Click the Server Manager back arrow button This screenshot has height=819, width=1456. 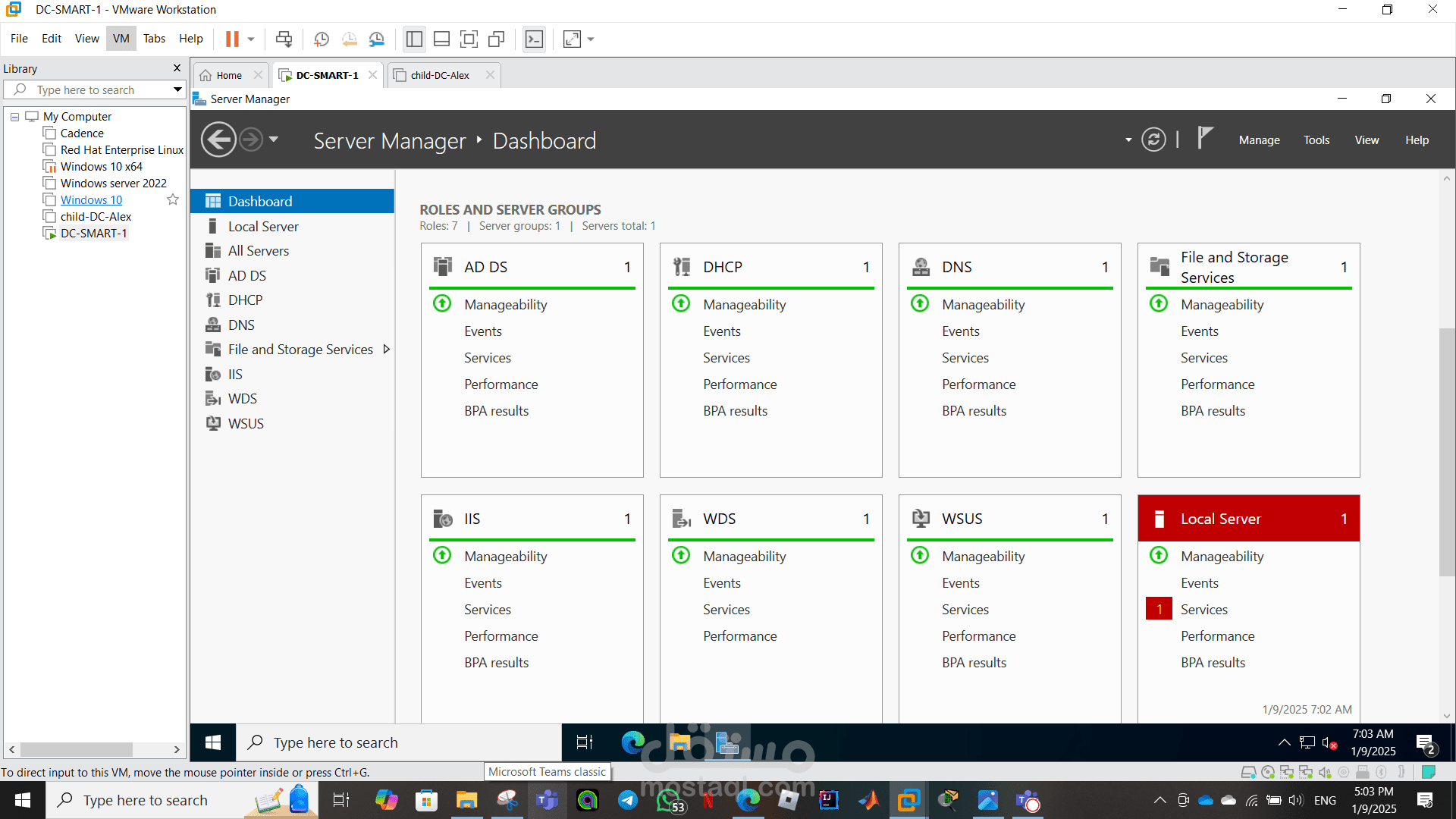pos(218,140)
